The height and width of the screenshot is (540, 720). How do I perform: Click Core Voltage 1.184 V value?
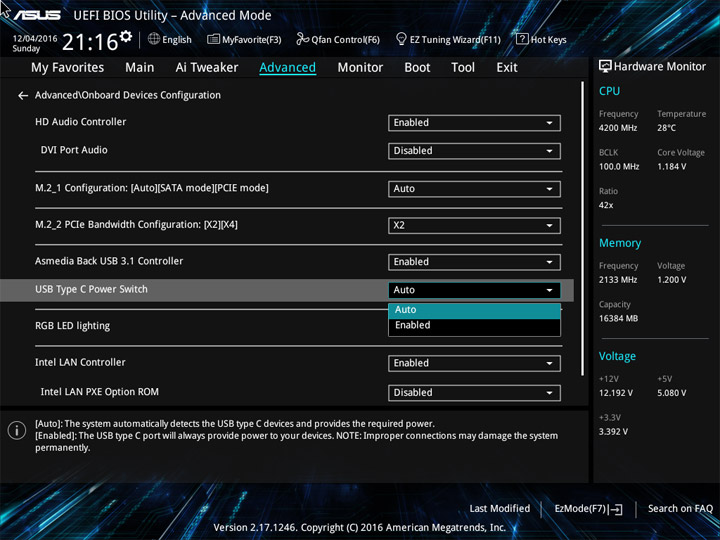click(x=671, y=167)
